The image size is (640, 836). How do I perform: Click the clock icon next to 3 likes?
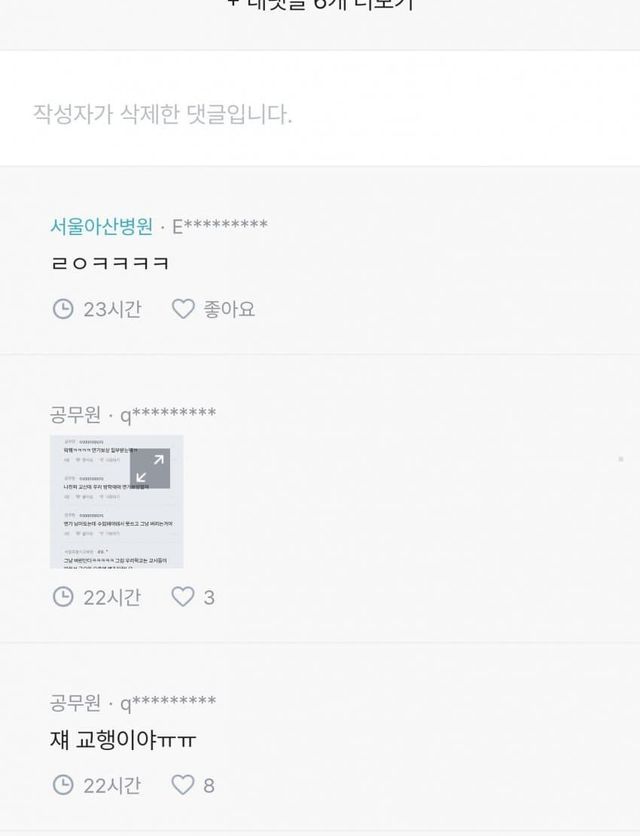pyautogui.click(x=63, y=597)
